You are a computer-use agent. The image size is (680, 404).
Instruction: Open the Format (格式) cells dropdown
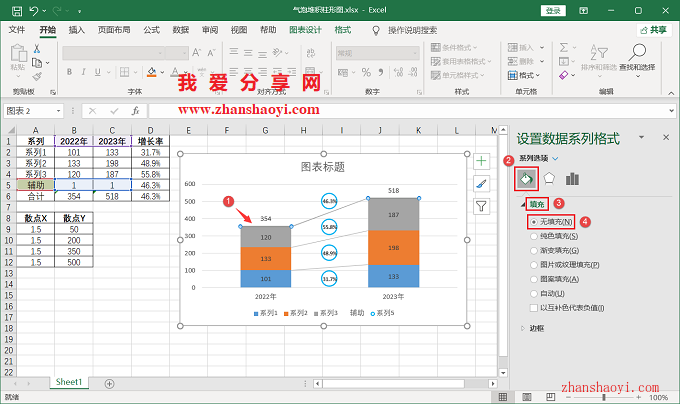tap(523, 75)
